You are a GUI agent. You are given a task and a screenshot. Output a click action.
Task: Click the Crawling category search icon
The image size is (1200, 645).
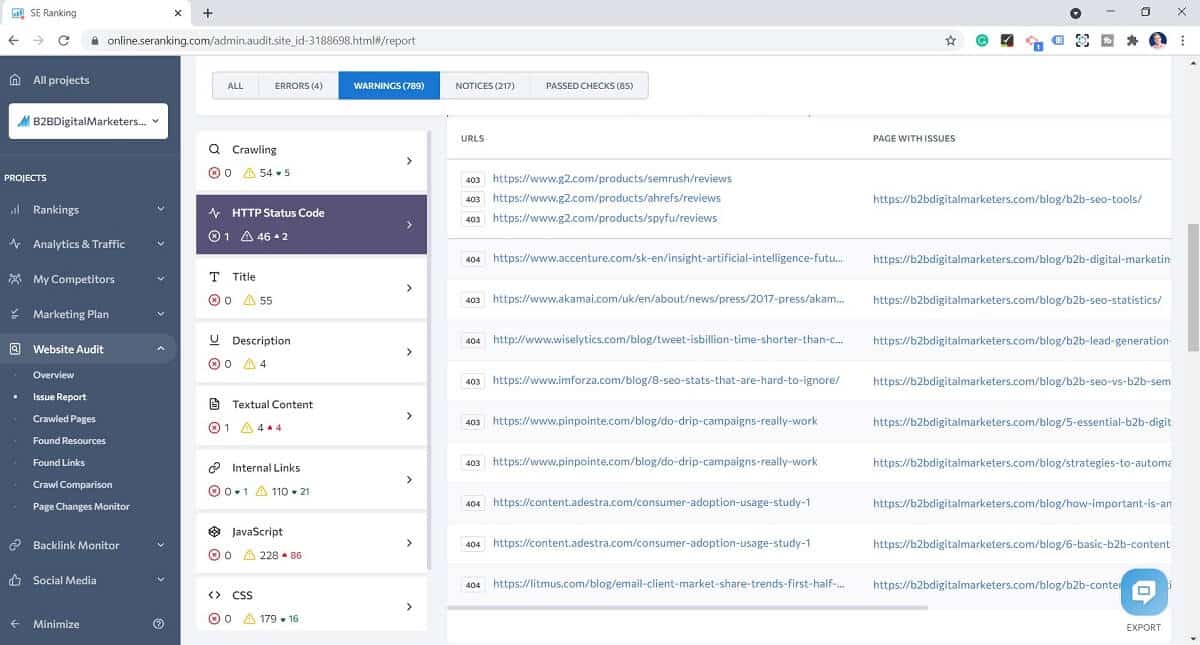point(214,149)
